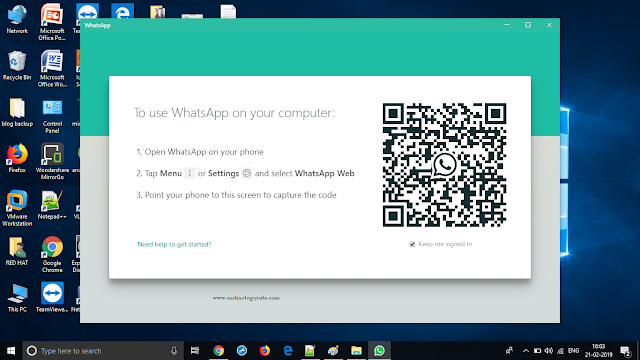Open Wondershare MirrorGo desktop shortcut
Viewport: 640px width, 360px height.
52,161
